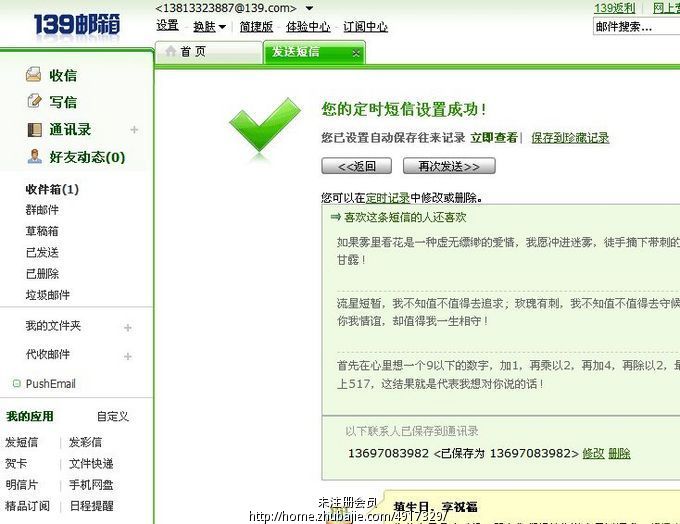Open account dropdown arrow beside email address
Screen dimensions: 680x524
click(309, 8)
